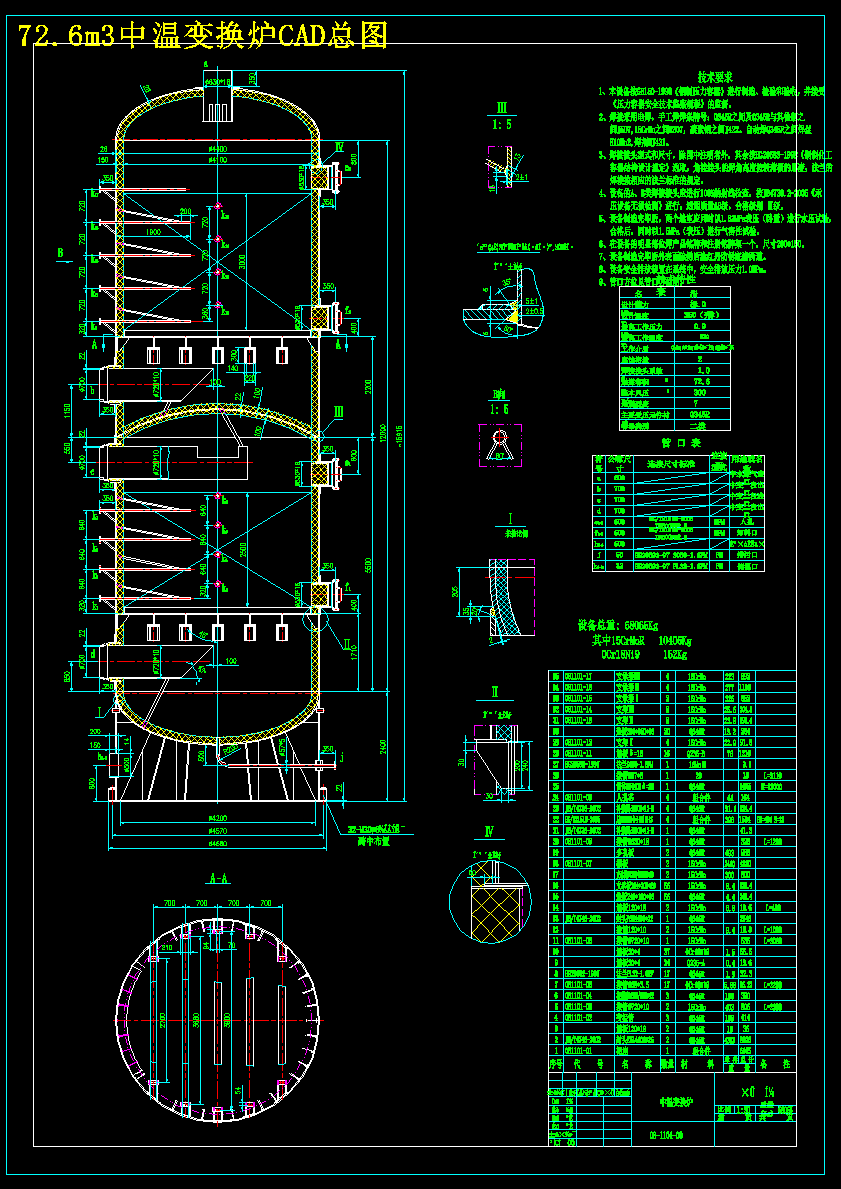Click the ø4400 diameter dimension
The image size is (841, 1189).
pyautogui.click(x=218, y=149)
